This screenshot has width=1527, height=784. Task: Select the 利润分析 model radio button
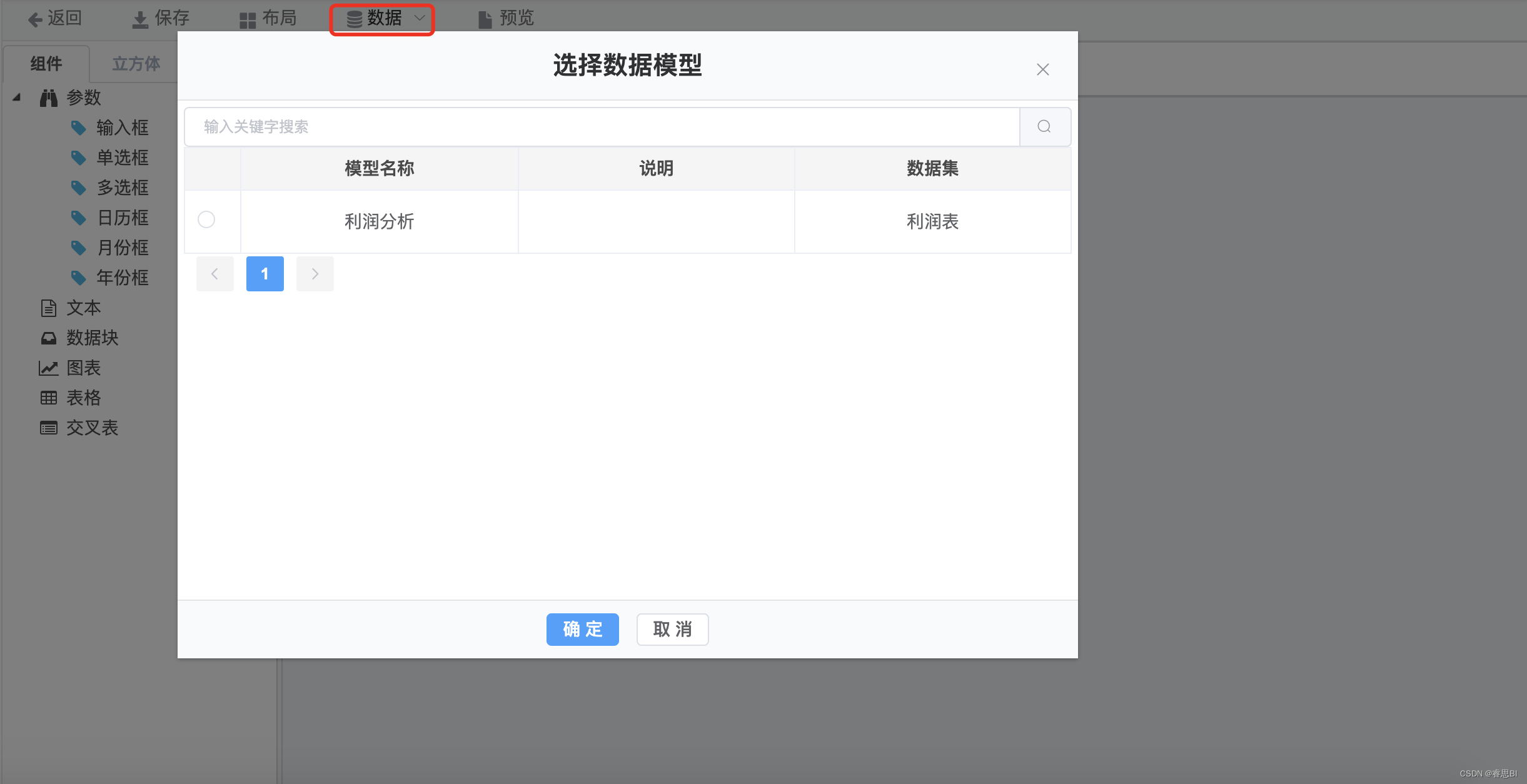click(x=206, y=219)
